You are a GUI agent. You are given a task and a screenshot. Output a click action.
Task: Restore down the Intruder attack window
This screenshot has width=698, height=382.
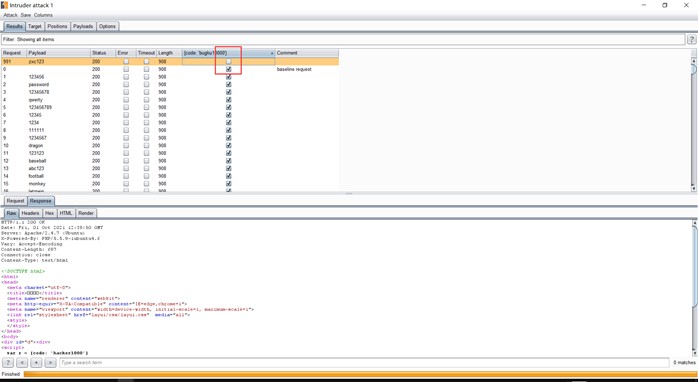665,5
